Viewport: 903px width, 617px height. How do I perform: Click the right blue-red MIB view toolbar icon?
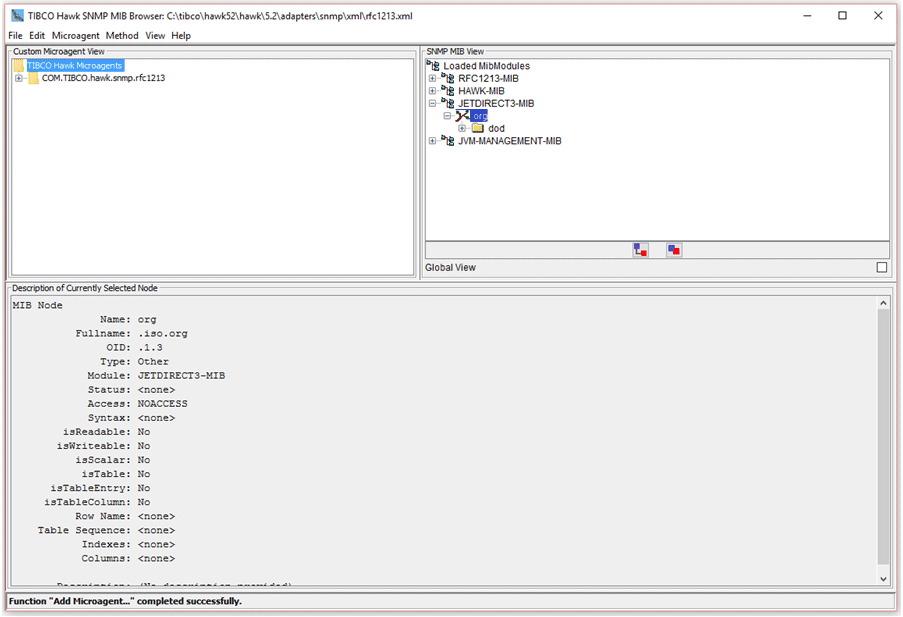tap(674, 250)
